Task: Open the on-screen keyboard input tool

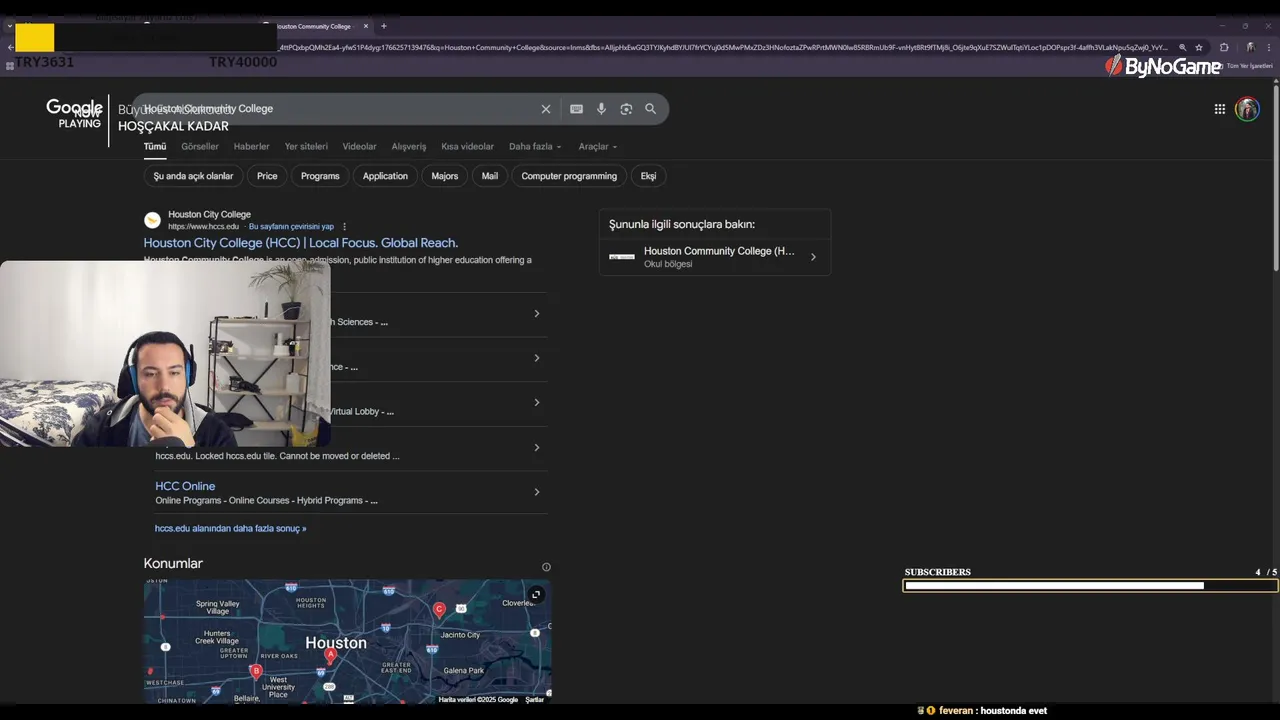Action: (576, 109)
